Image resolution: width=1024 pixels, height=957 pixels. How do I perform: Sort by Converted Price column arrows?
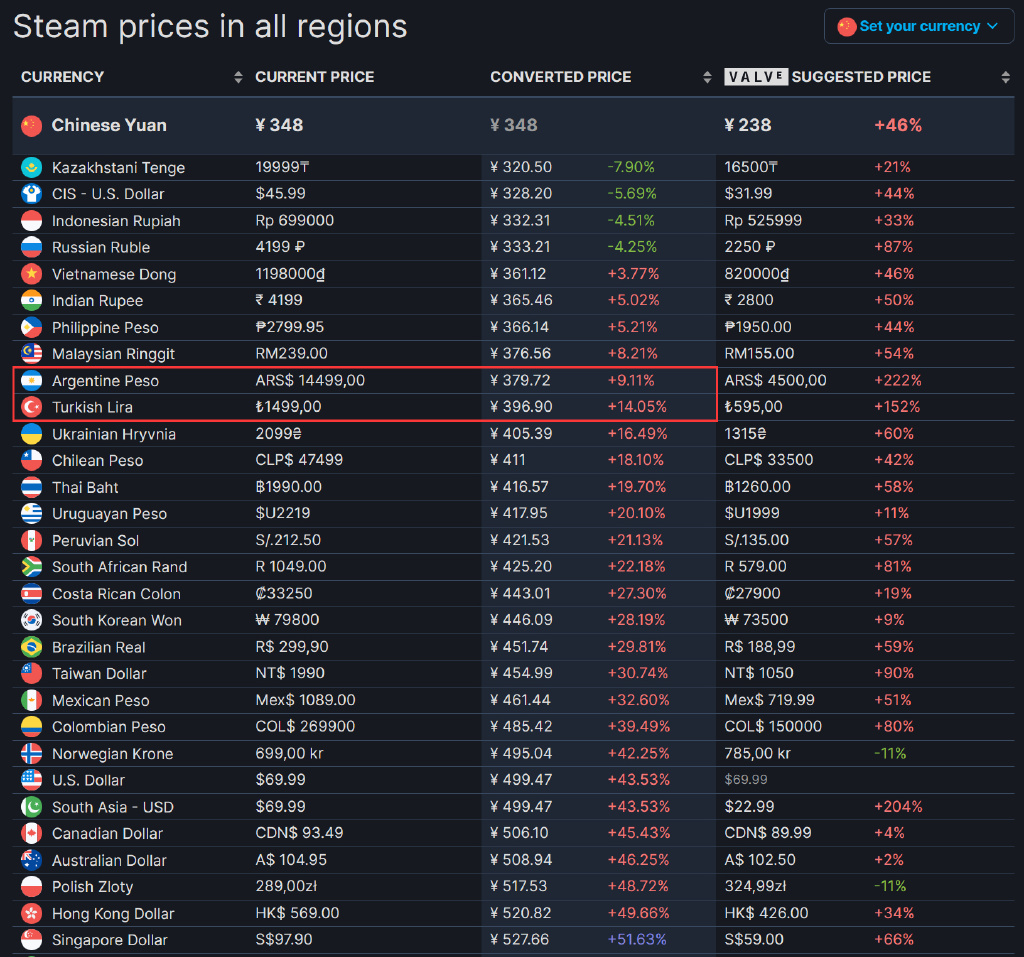(x=708, y=77)
